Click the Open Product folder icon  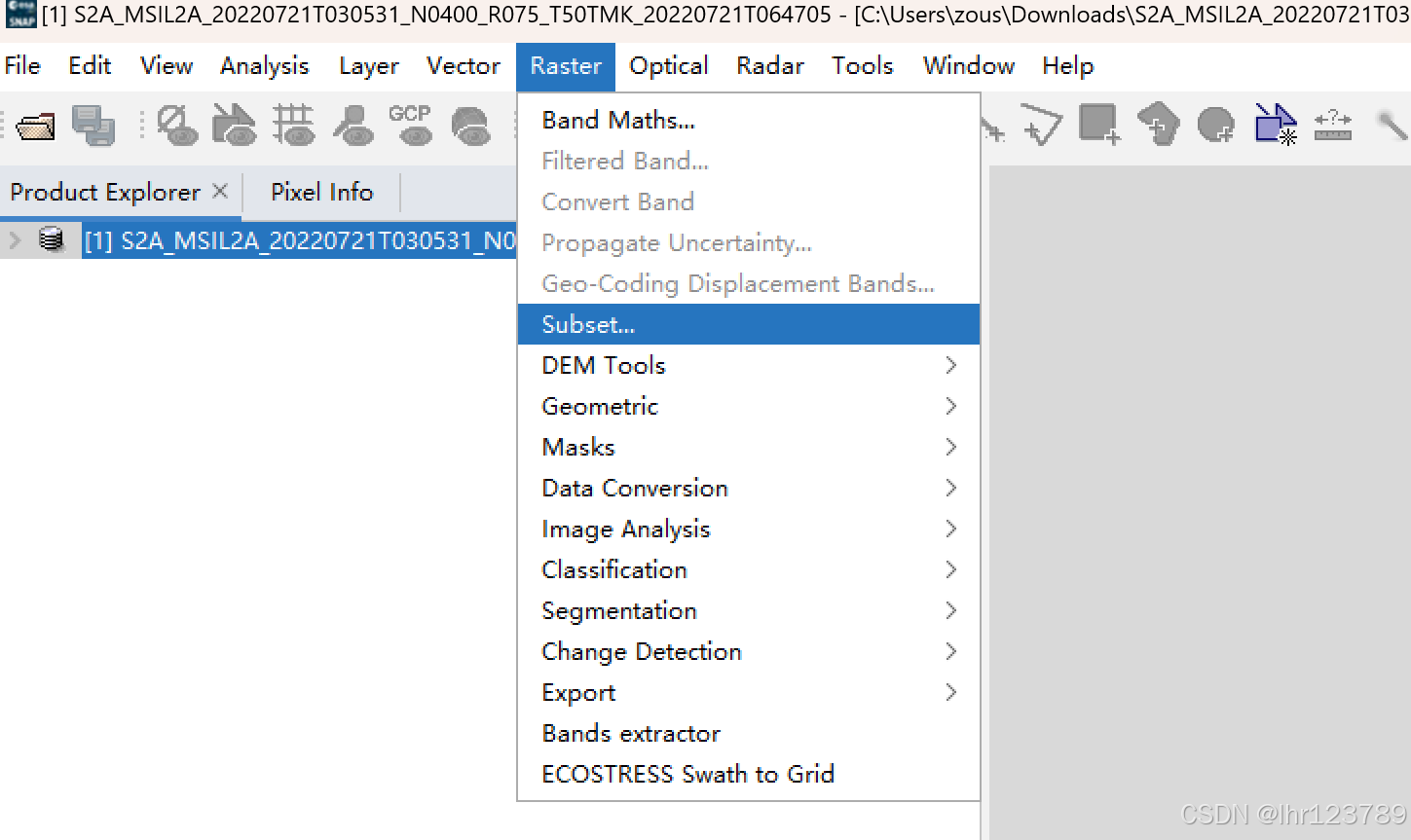[x=36, y=127]
